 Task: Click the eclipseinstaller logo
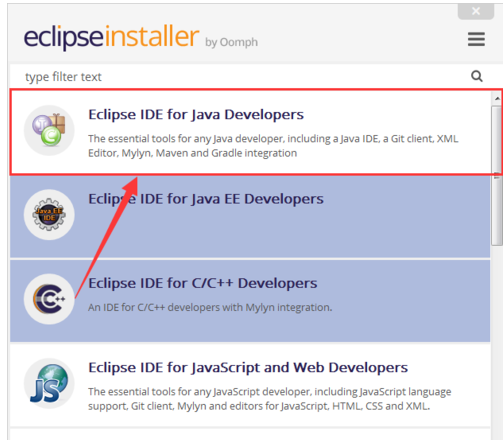(x=111, y=37)
